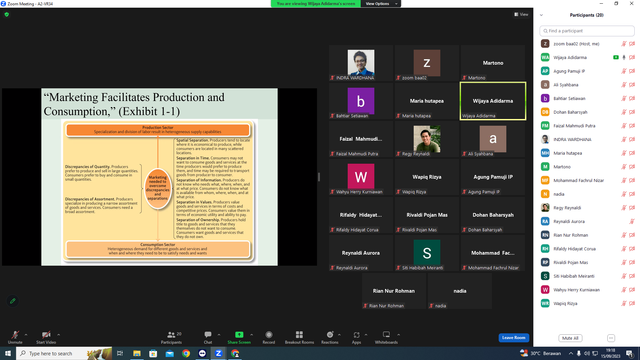This screenshot has width=640, height=360.
Task: Open File Explorer from taskbar
Action: 136,353
